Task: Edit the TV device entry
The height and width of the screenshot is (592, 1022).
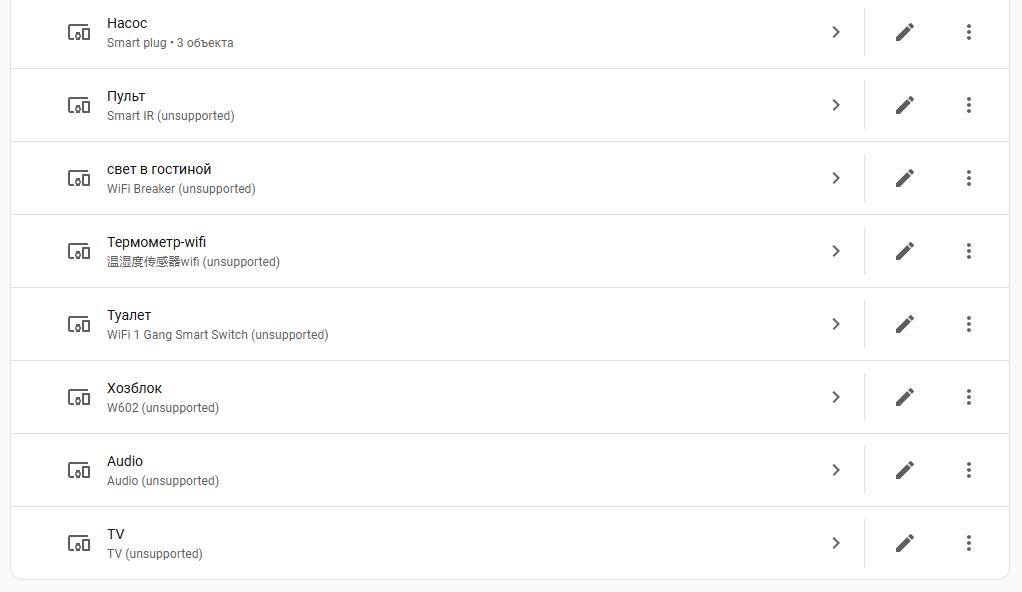Action: pos(905,543)
